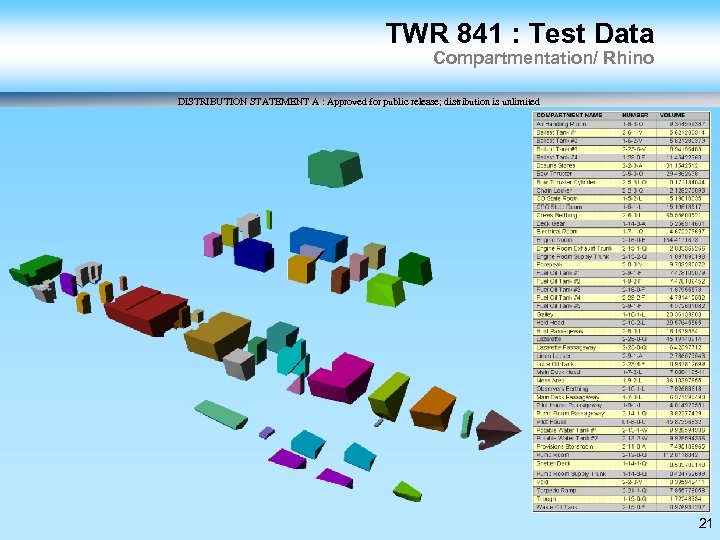Click the 'Bow Thruster Cylinder' row name

coord(566,182)
